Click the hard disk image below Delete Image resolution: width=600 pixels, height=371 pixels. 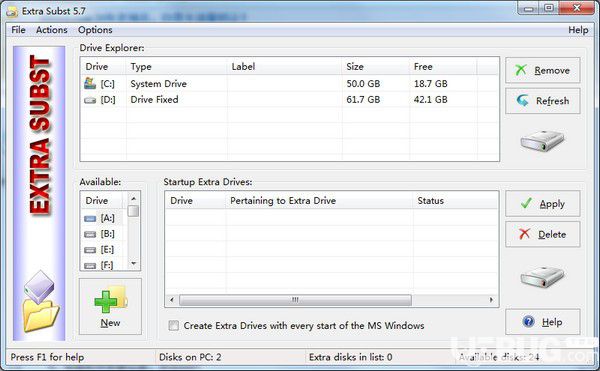pyautogui.click(x=542, y=277)
